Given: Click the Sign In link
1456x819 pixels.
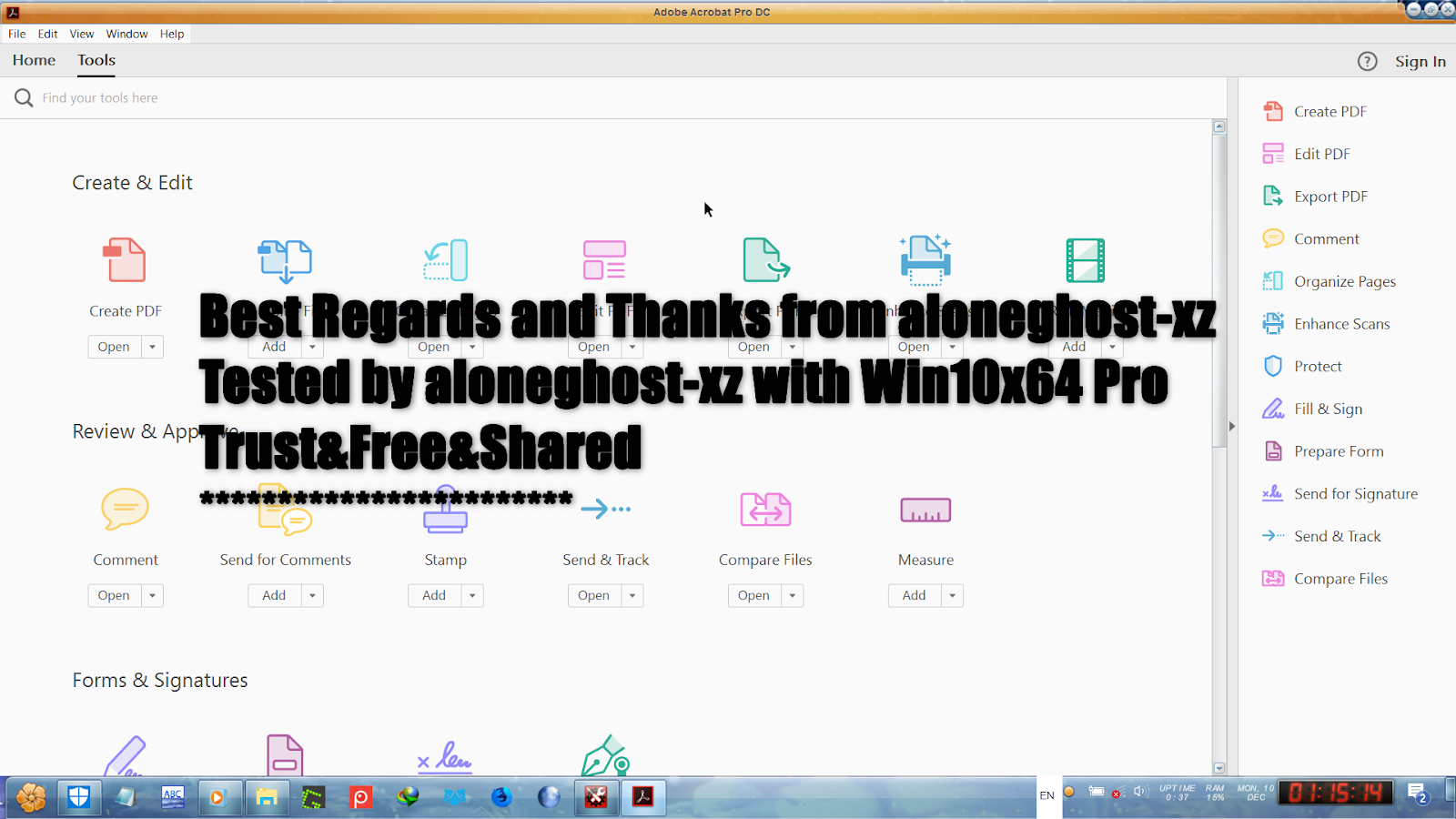Looking at the screenshot, I should (x=1421, y=61).
